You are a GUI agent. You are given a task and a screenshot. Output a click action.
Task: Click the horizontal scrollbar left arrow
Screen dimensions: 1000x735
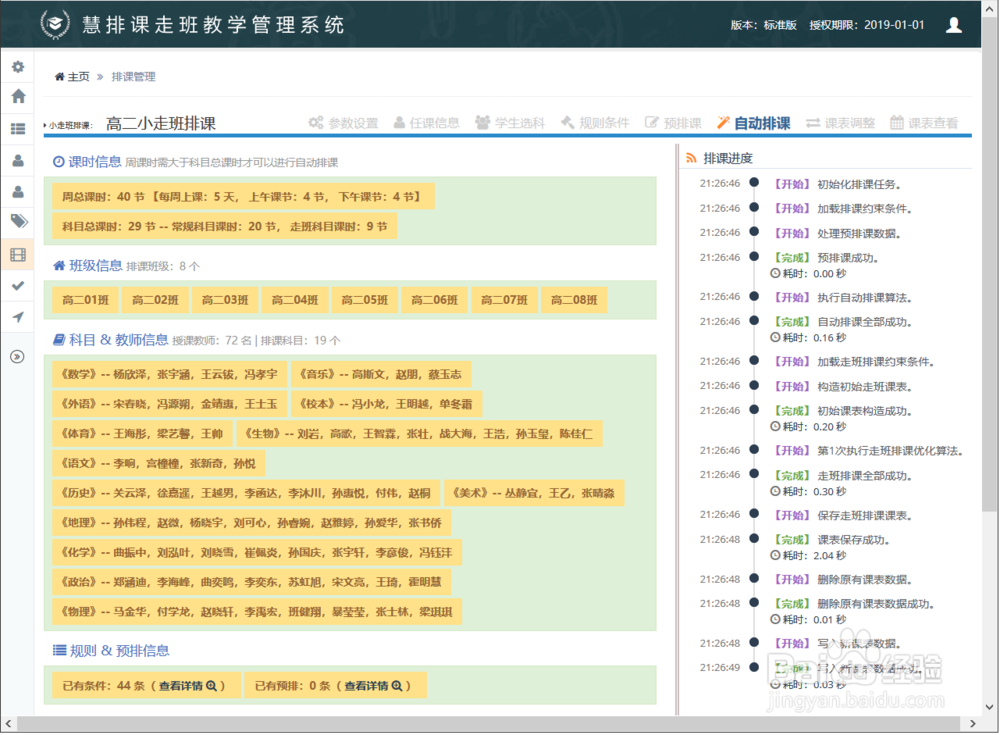8,724
